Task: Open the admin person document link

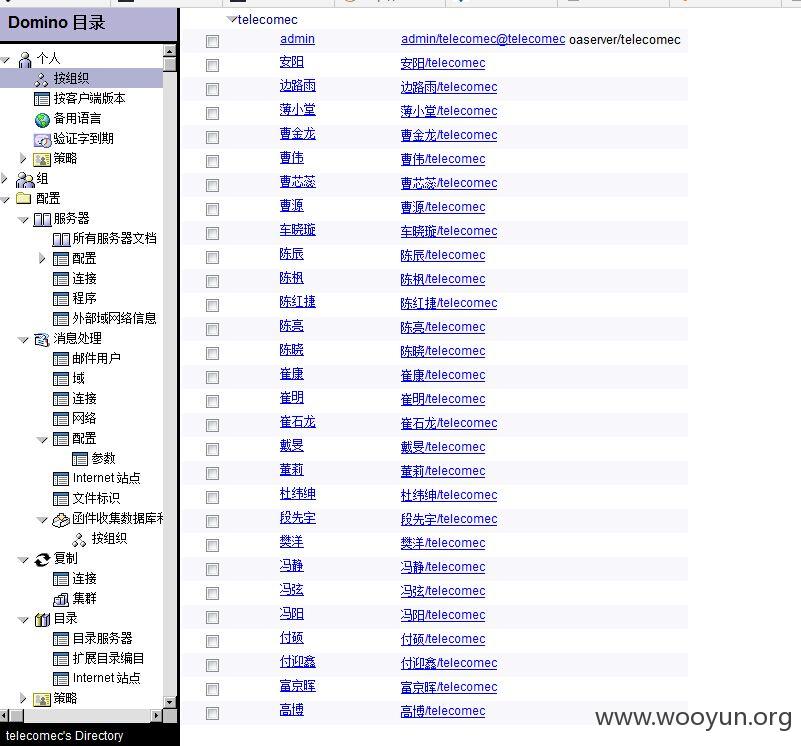Action: (297, 39)
